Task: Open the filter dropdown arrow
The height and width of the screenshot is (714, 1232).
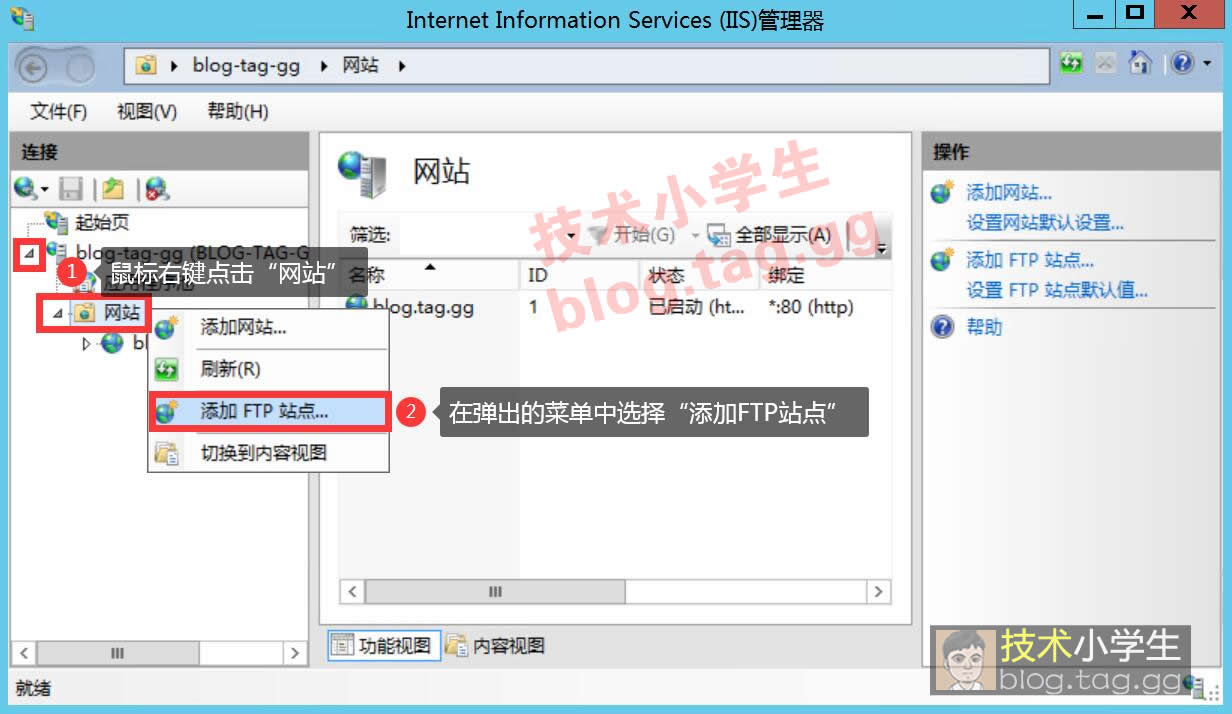Action: pos(572,235)
